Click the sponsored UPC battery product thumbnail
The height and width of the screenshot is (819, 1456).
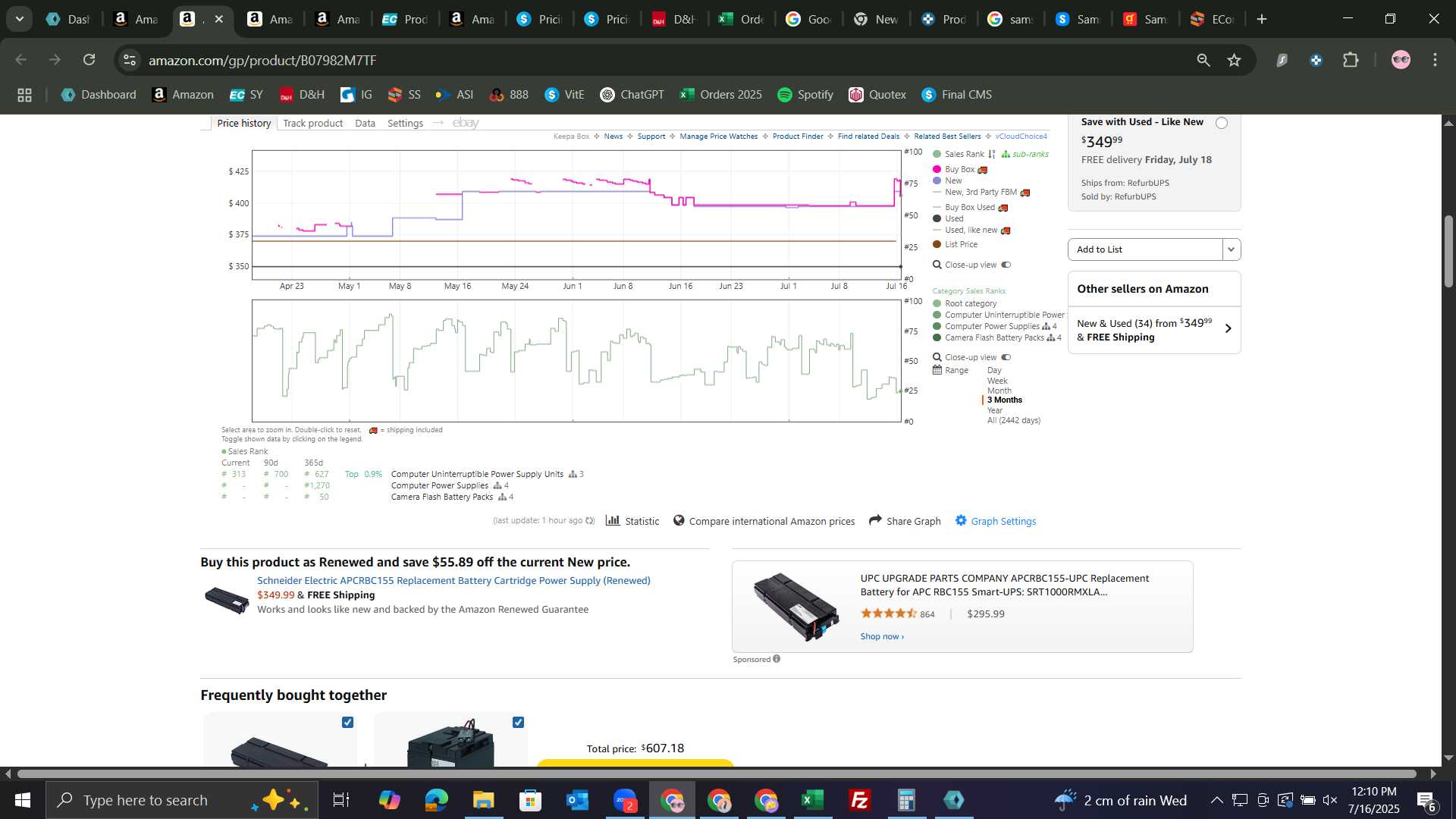click(x=795, y=607)
